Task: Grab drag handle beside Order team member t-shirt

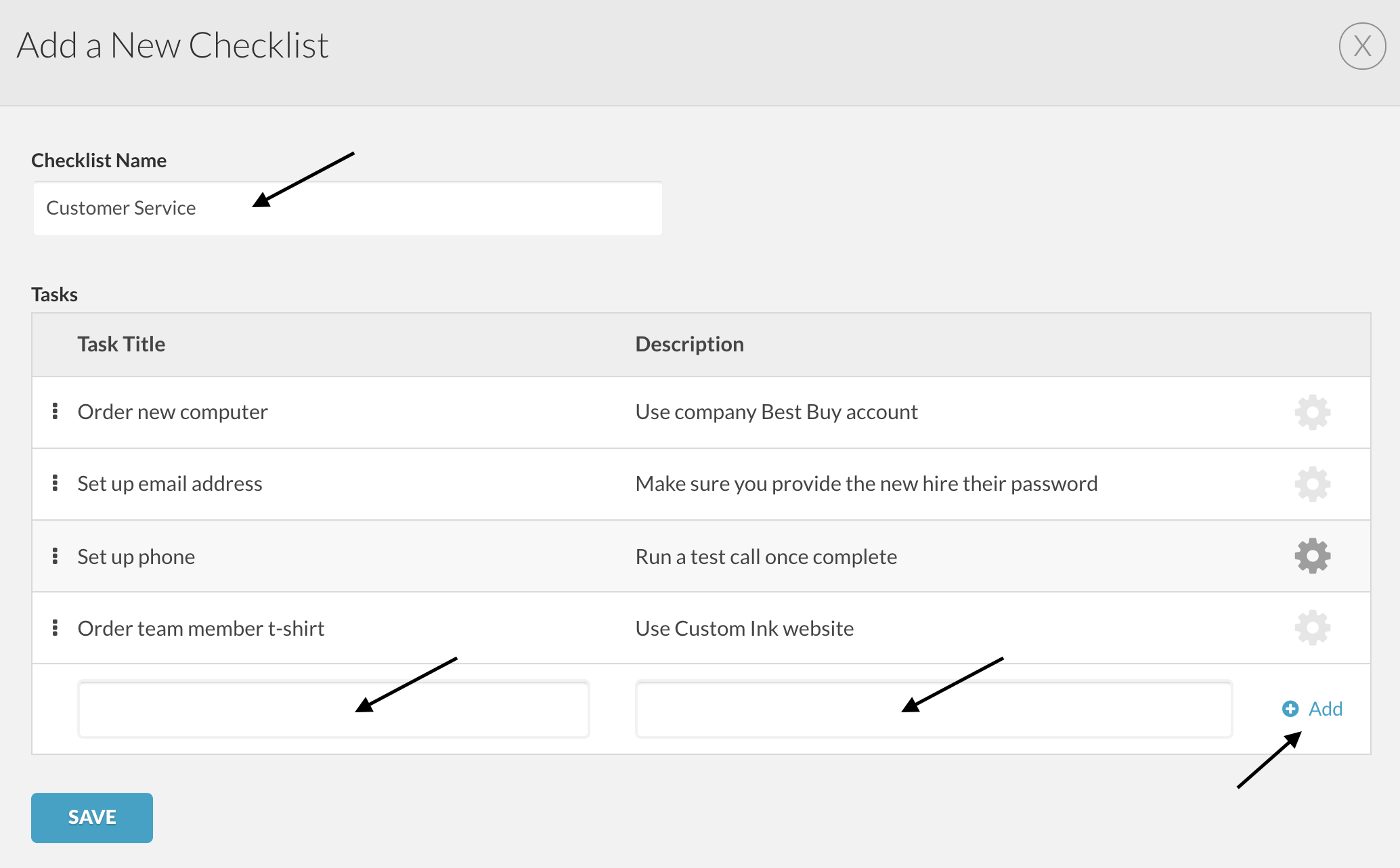Action: point(55,628)
